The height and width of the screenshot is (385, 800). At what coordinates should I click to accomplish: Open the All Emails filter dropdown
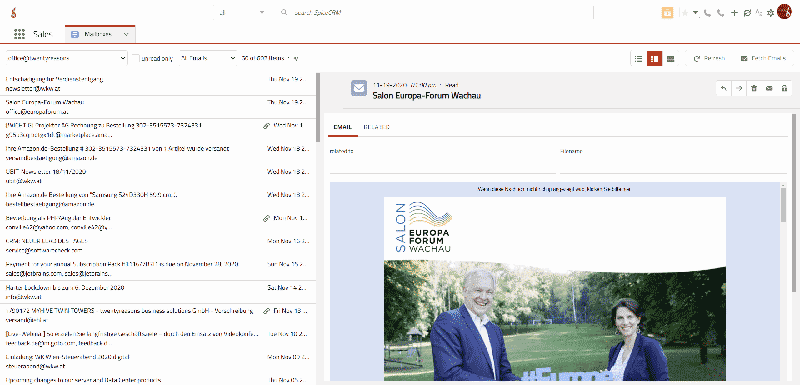(x=208, y=59)
